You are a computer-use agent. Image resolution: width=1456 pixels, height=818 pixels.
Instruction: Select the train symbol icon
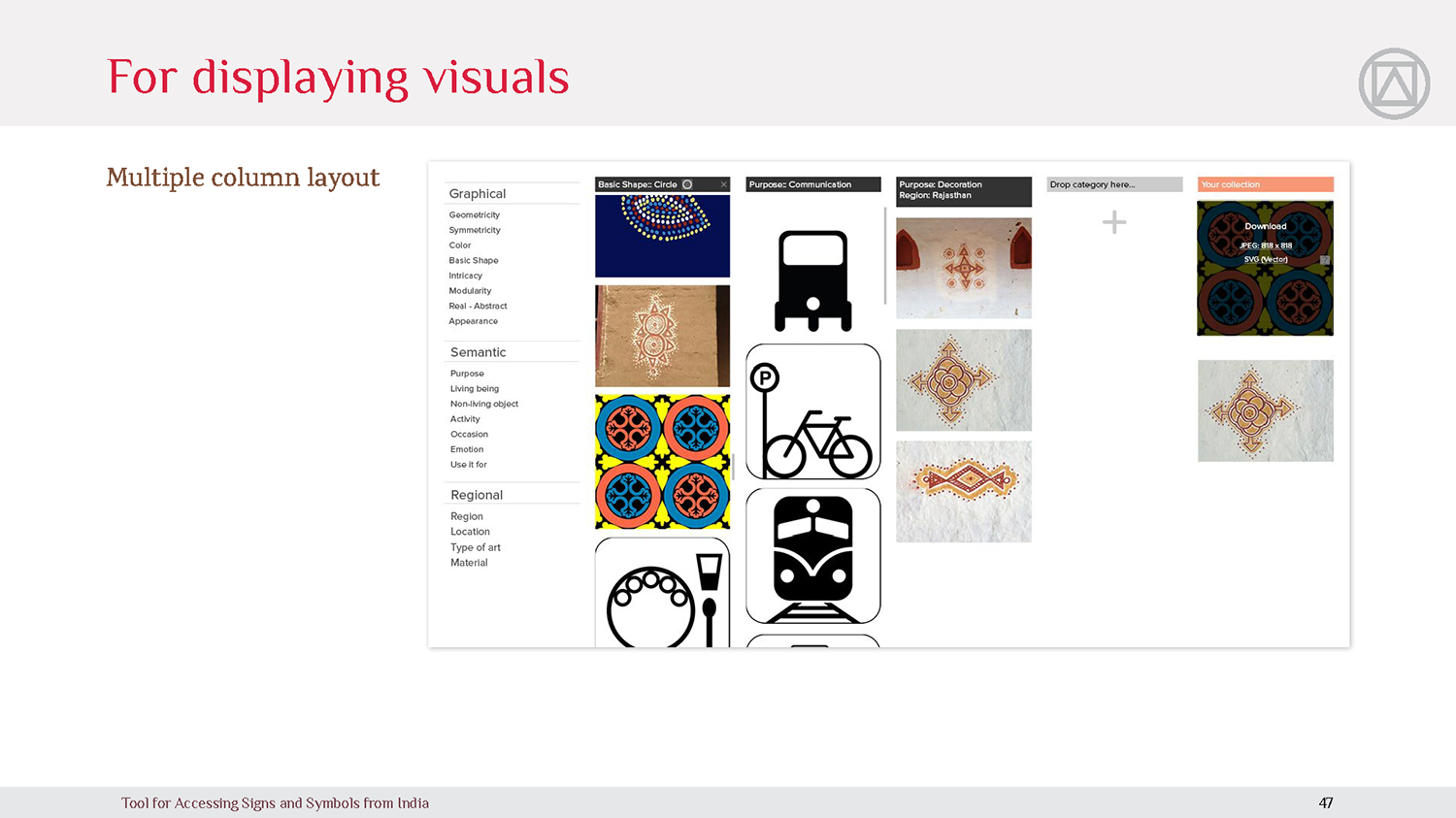(x=813, y=555)
